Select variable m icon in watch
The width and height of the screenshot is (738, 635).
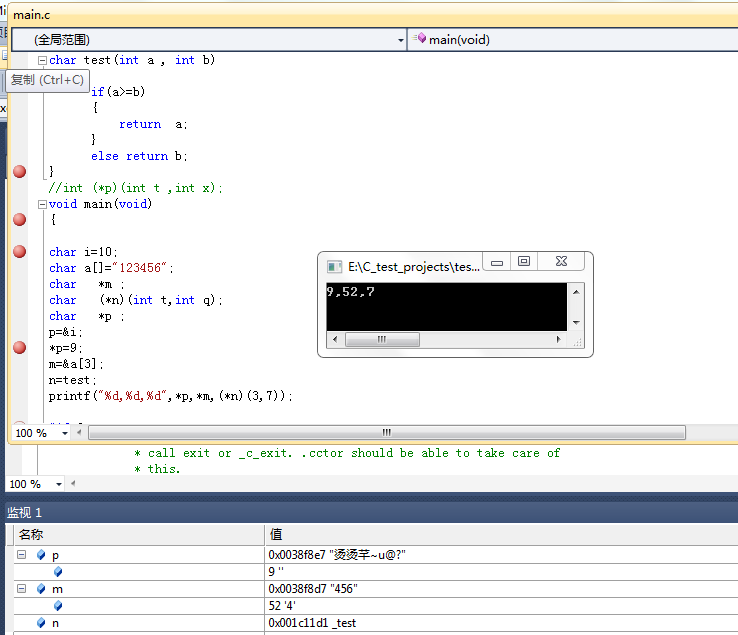[x=41, y=589]
